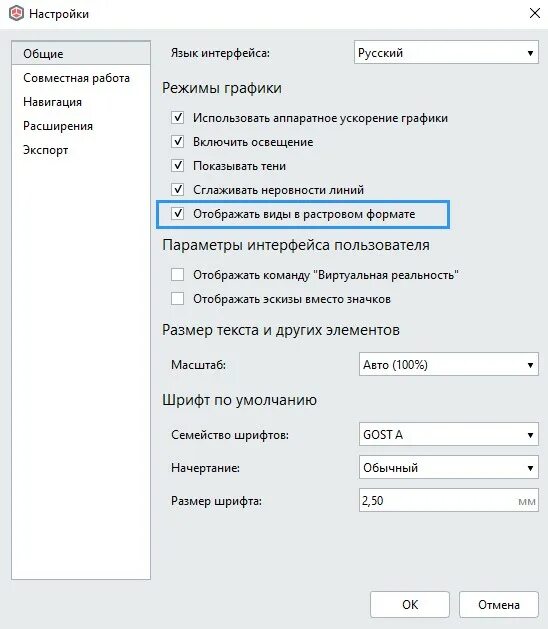
Task: Select the Общие settings section
Action: tap(81, 53)
